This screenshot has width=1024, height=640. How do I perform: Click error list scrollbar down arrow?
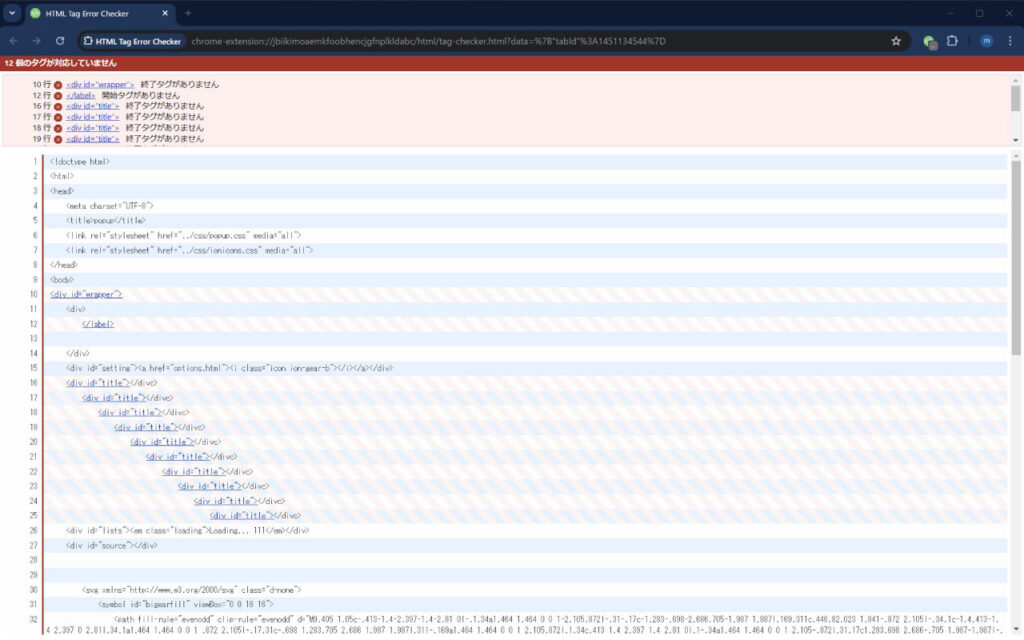click(1016, 140)
